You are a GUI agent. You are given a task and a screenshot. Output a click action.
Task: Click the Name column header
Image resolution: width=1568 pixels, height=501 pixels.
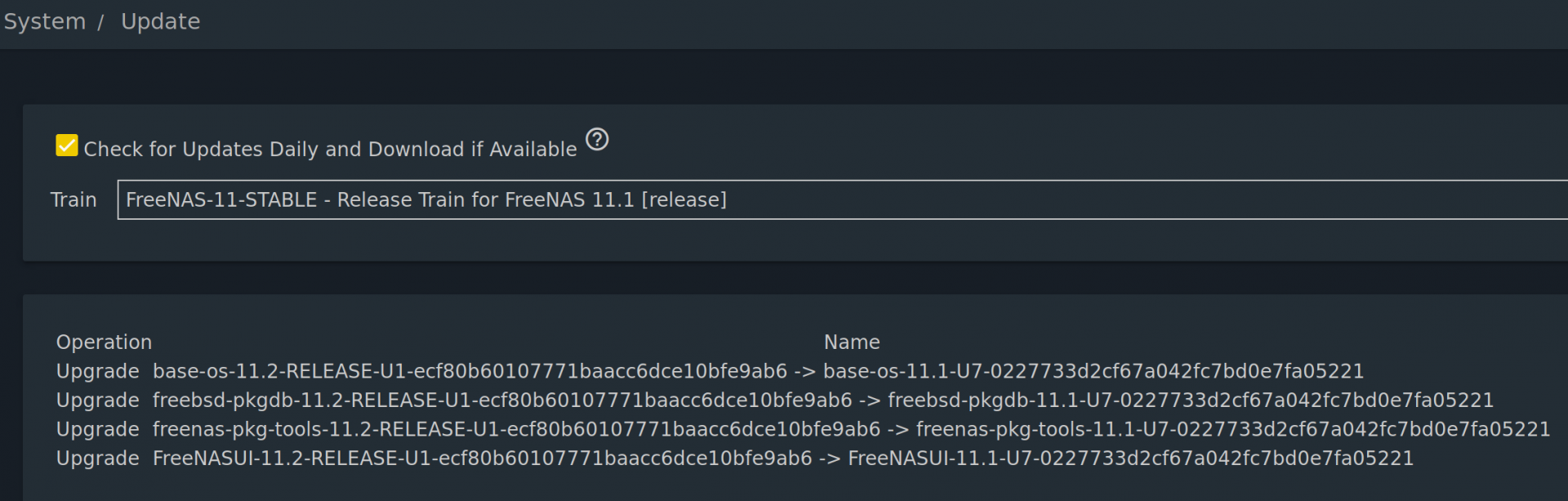tap(851, 342)
